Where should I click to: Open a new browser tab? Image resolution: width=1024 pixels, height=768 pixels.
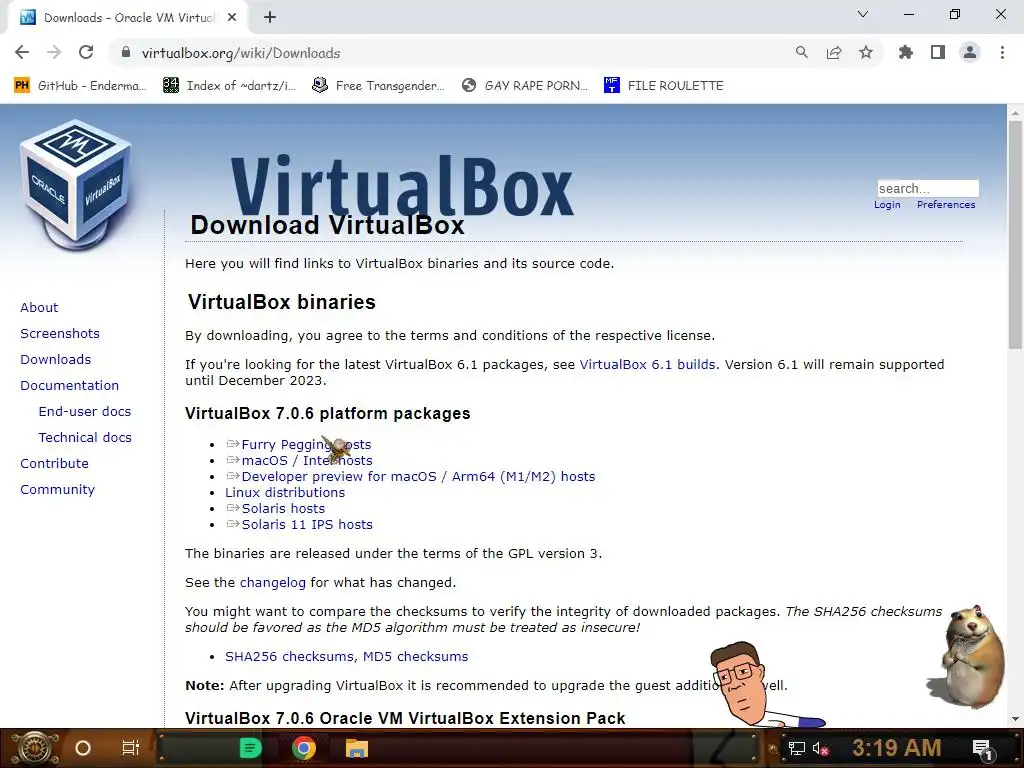point(270,18)
